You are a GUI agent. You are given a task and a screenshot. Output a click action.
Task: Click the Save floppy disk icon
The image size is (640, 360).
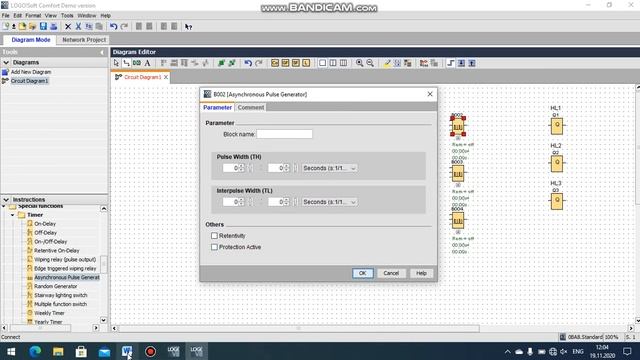click(43, 27)
